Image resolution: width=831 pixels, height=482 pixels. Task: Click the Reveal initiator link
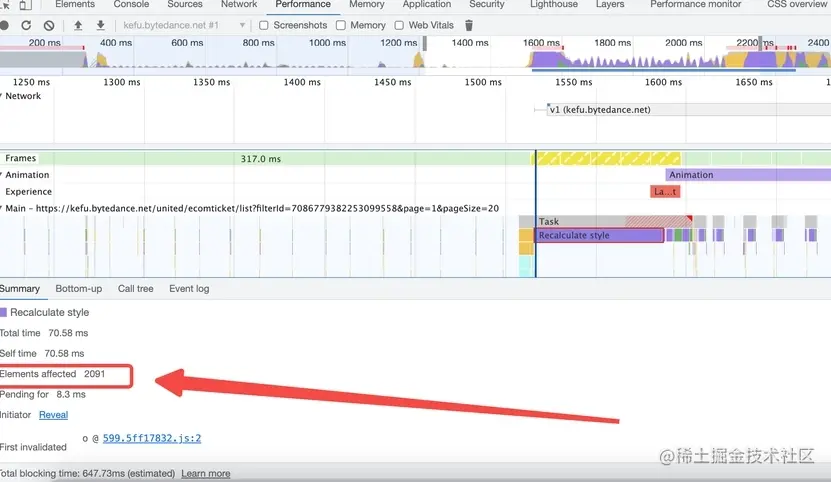click(54, 415)
